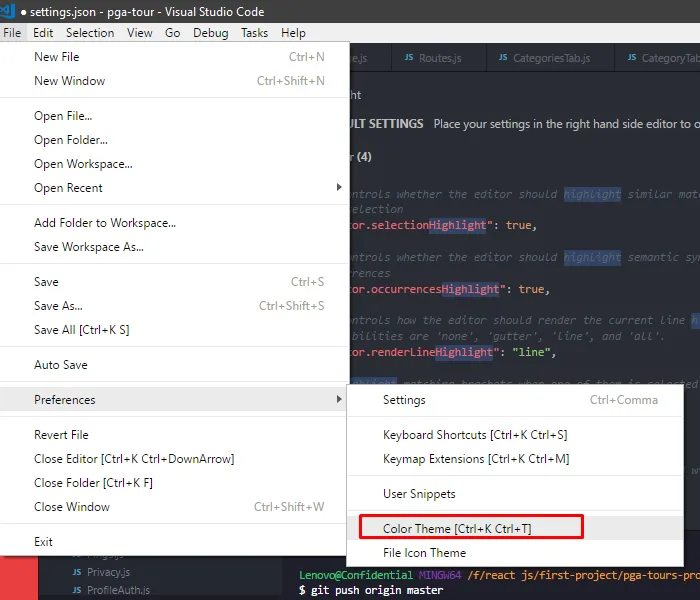The image size is (700, 600).
Task: Open Keymap Extensions entry
Action: 515,458
